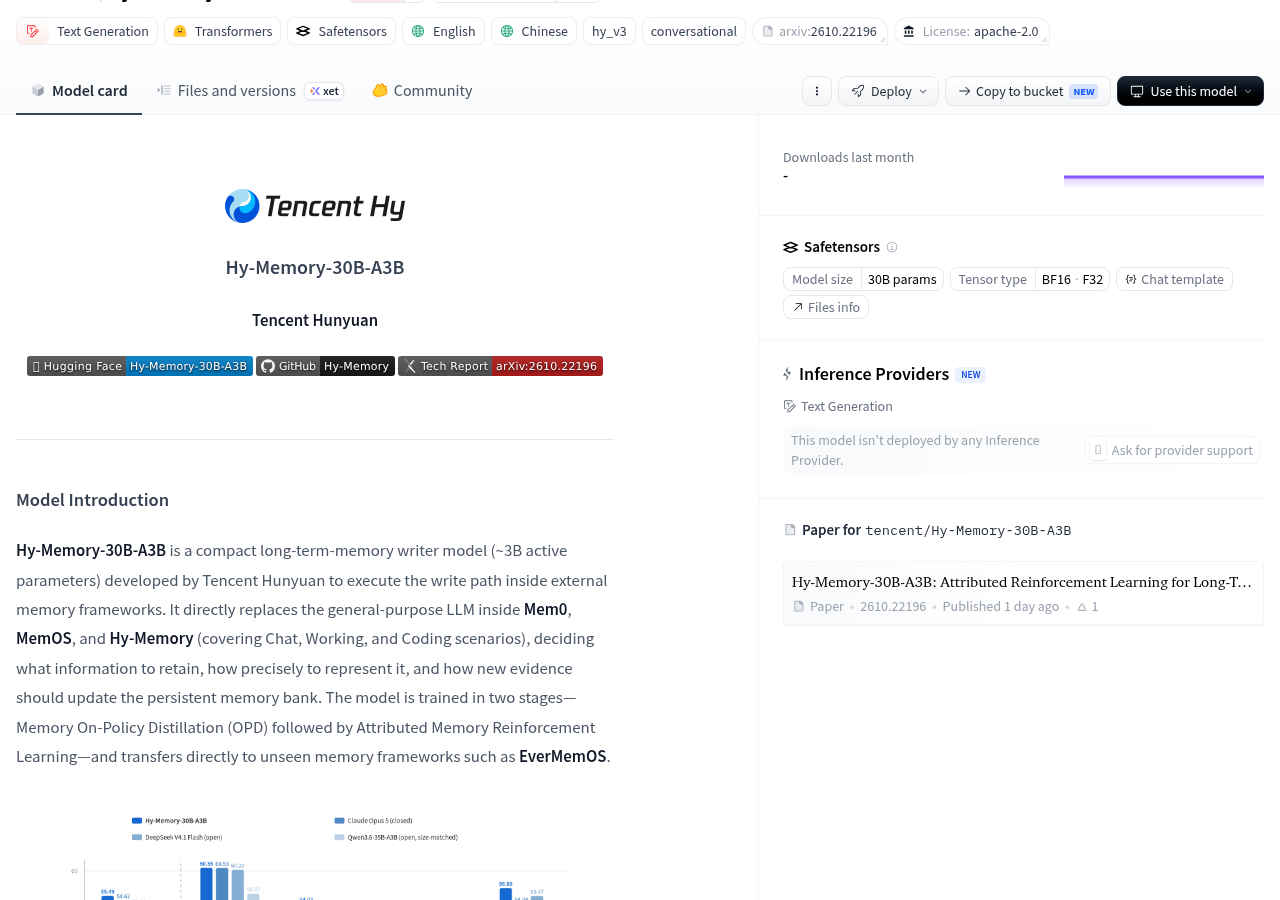The image size is (1280, 900).
Task: Click the Tencent Hunyuan heading text
Action: pos(315,320)
